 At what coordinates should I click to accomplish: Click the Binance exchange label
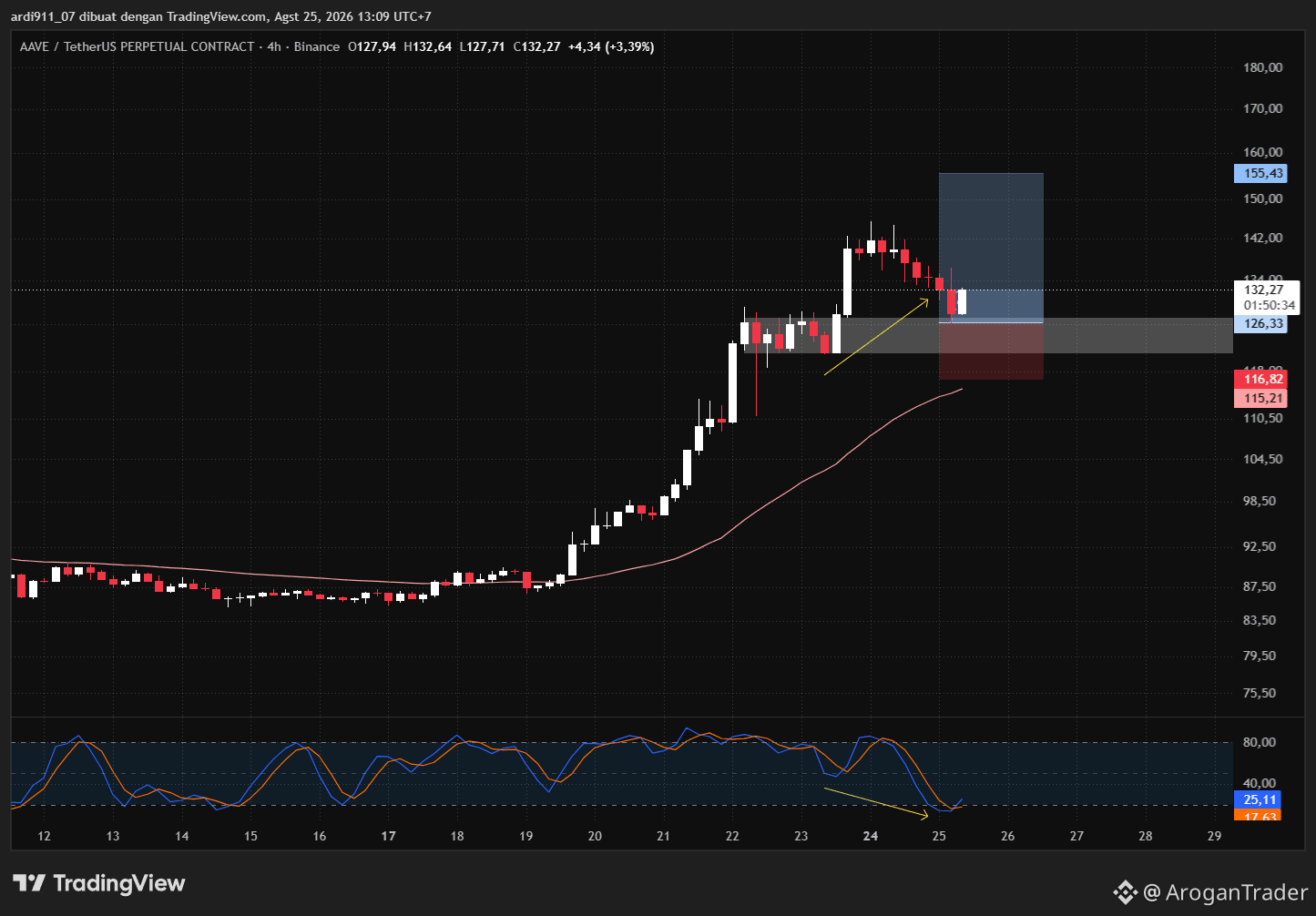pos(317,46)
